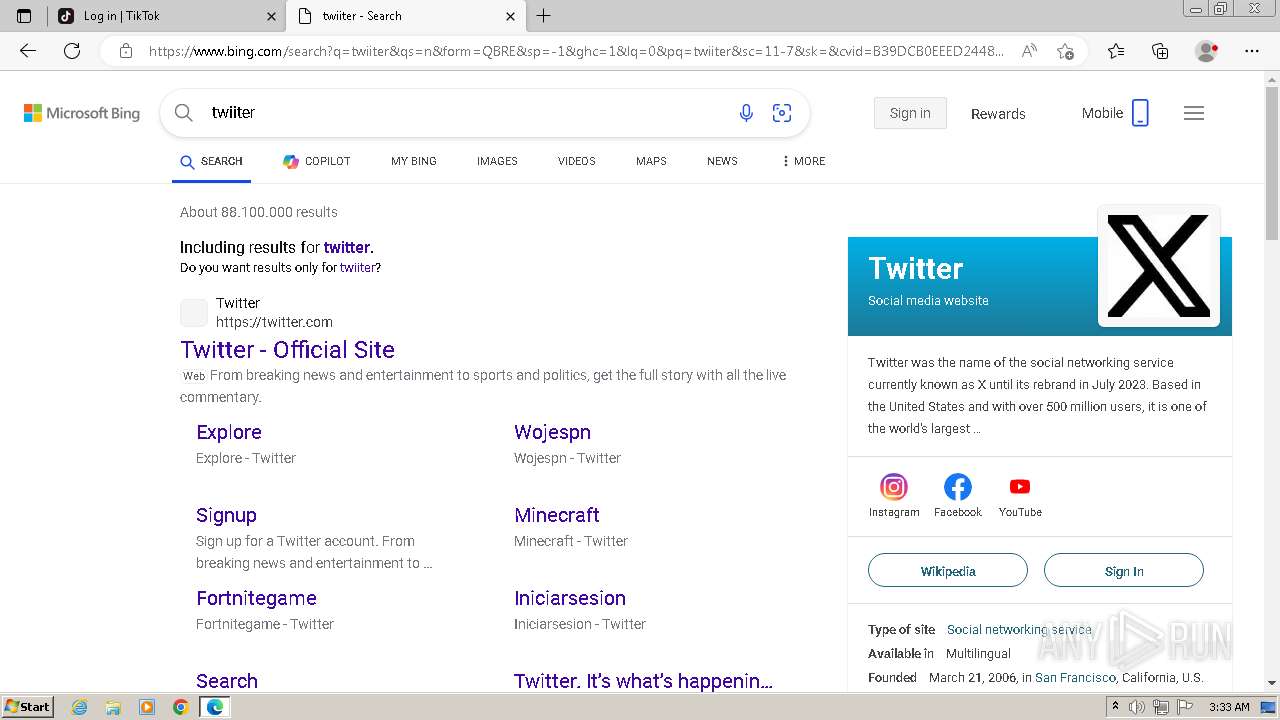The height and width of the screenshot is (720, 1280).
Task: Click the Wikipedia button in Twitter panel
Action: pos(948,571)
